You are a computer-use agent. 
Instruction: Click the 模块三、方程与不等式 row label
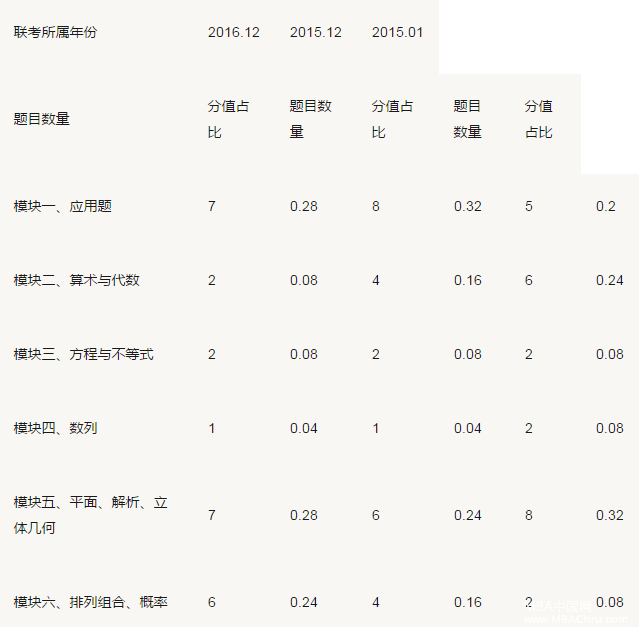[x=84, y=354]
